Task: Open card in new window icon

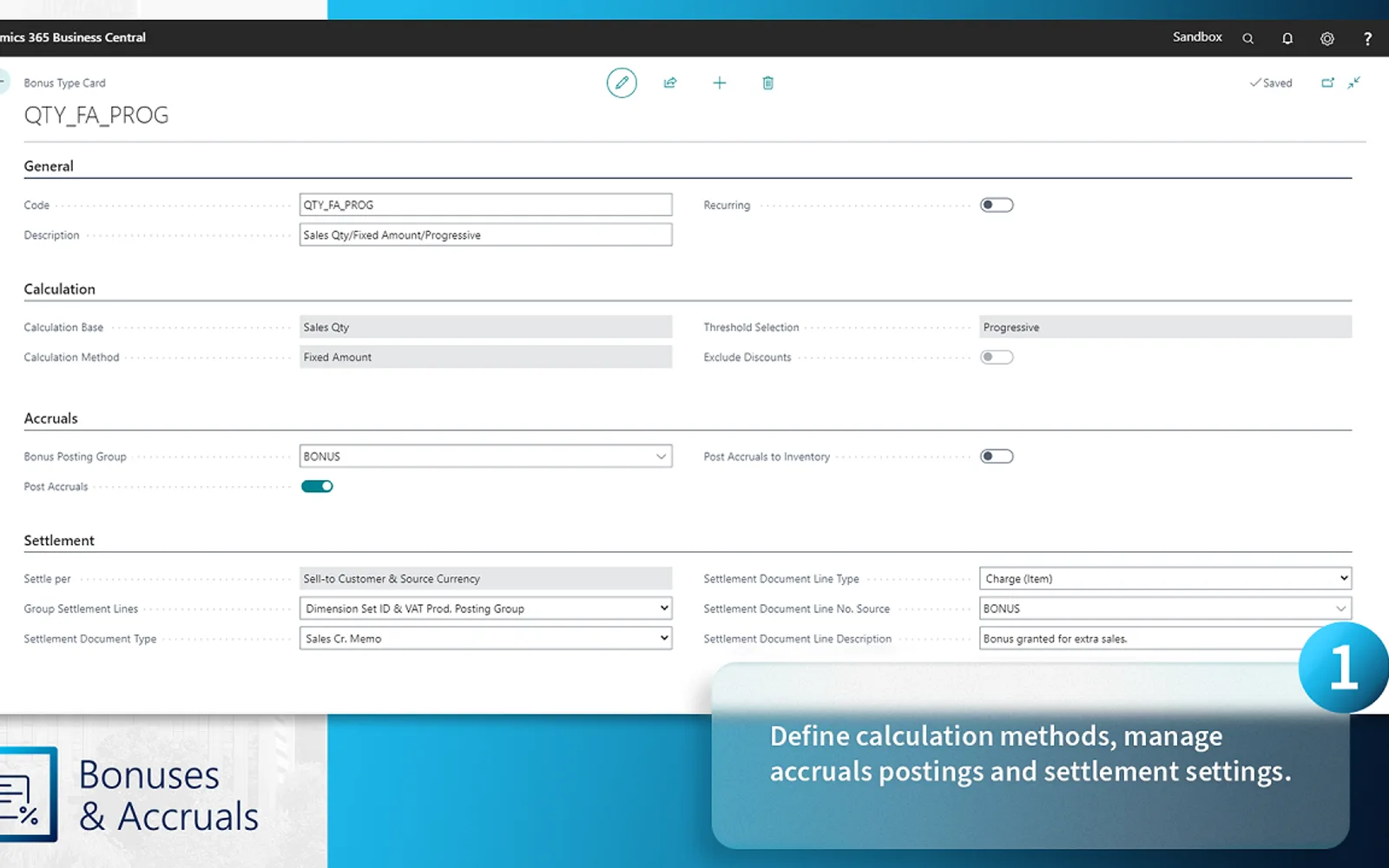Action: point(1327,82)
